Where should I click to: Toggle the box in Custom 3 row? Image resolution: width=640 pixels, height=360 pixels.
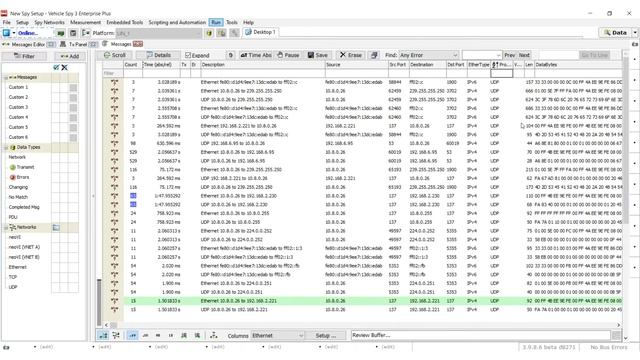coord(73,107)
